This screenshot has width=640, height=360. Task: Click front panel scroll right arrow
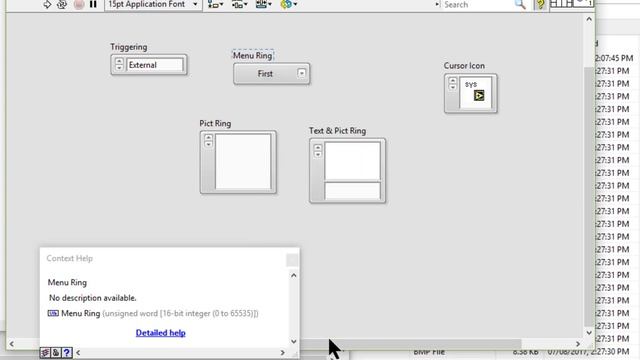578,344
